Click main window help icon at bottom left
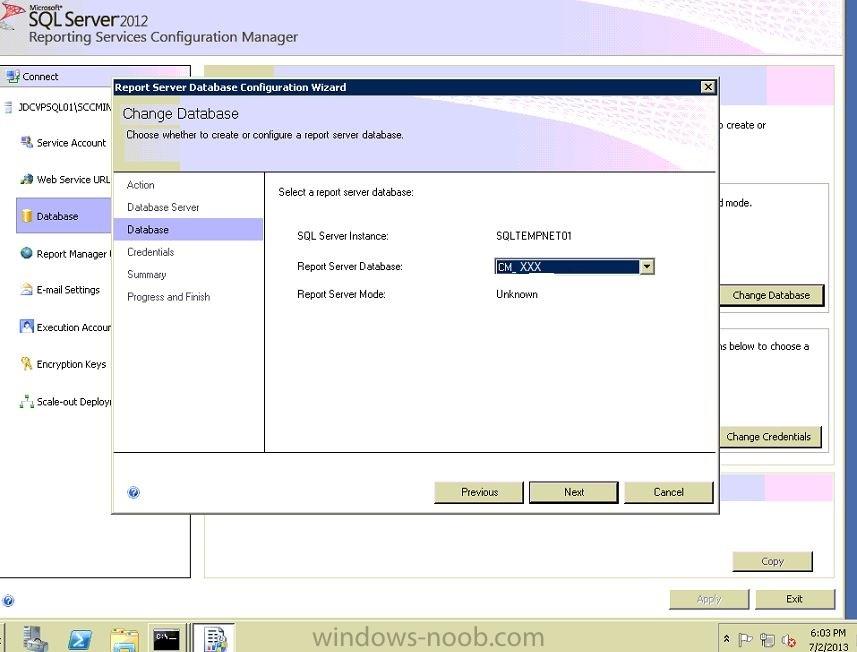 click(8, 601)
